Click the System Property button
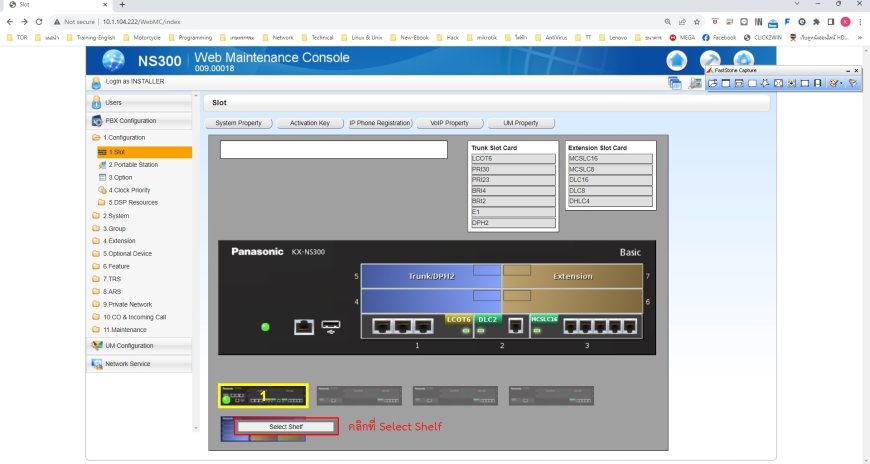 click(x=239, y=123)
